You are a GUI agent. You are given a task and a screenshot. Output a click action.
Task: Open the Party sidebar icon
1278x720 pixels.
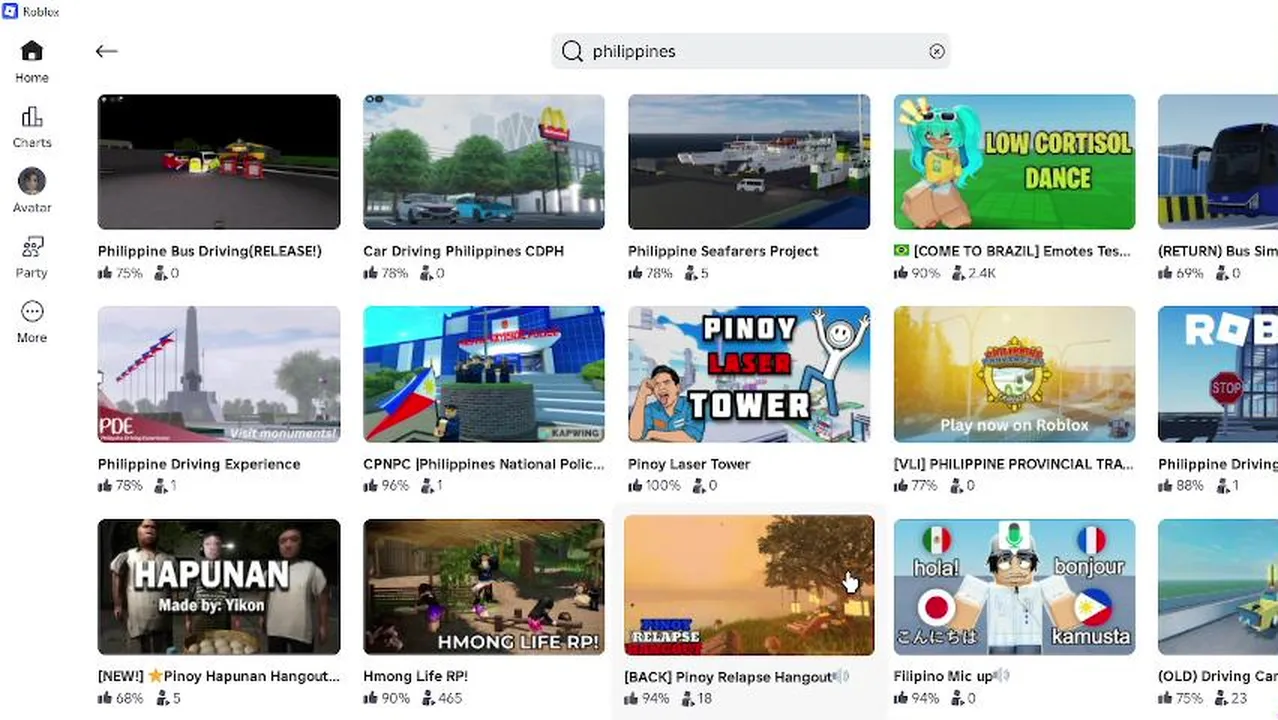pos(32,246)
